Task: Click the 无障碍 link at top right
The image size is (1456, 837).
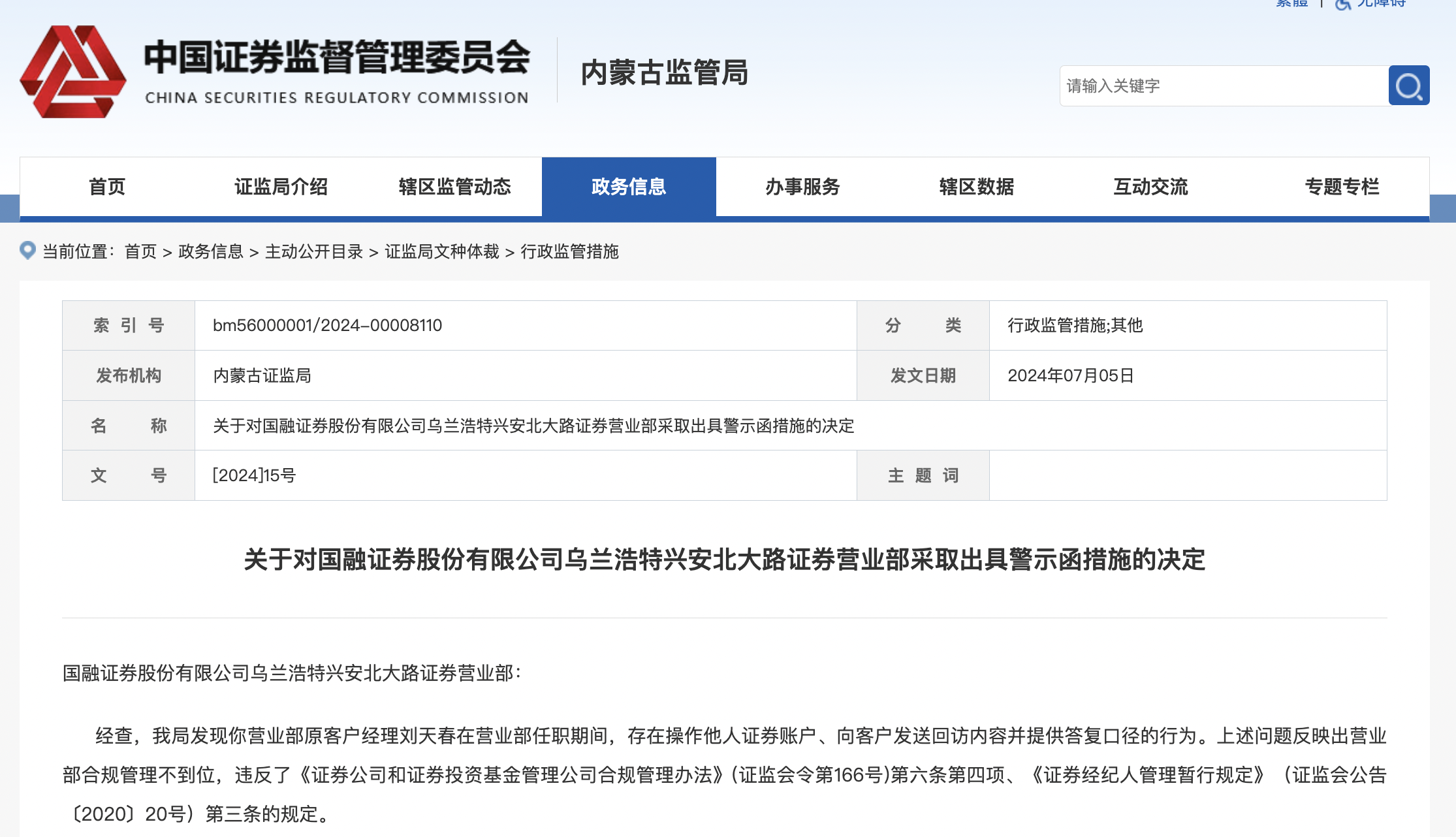Action: click(1381, 3)
